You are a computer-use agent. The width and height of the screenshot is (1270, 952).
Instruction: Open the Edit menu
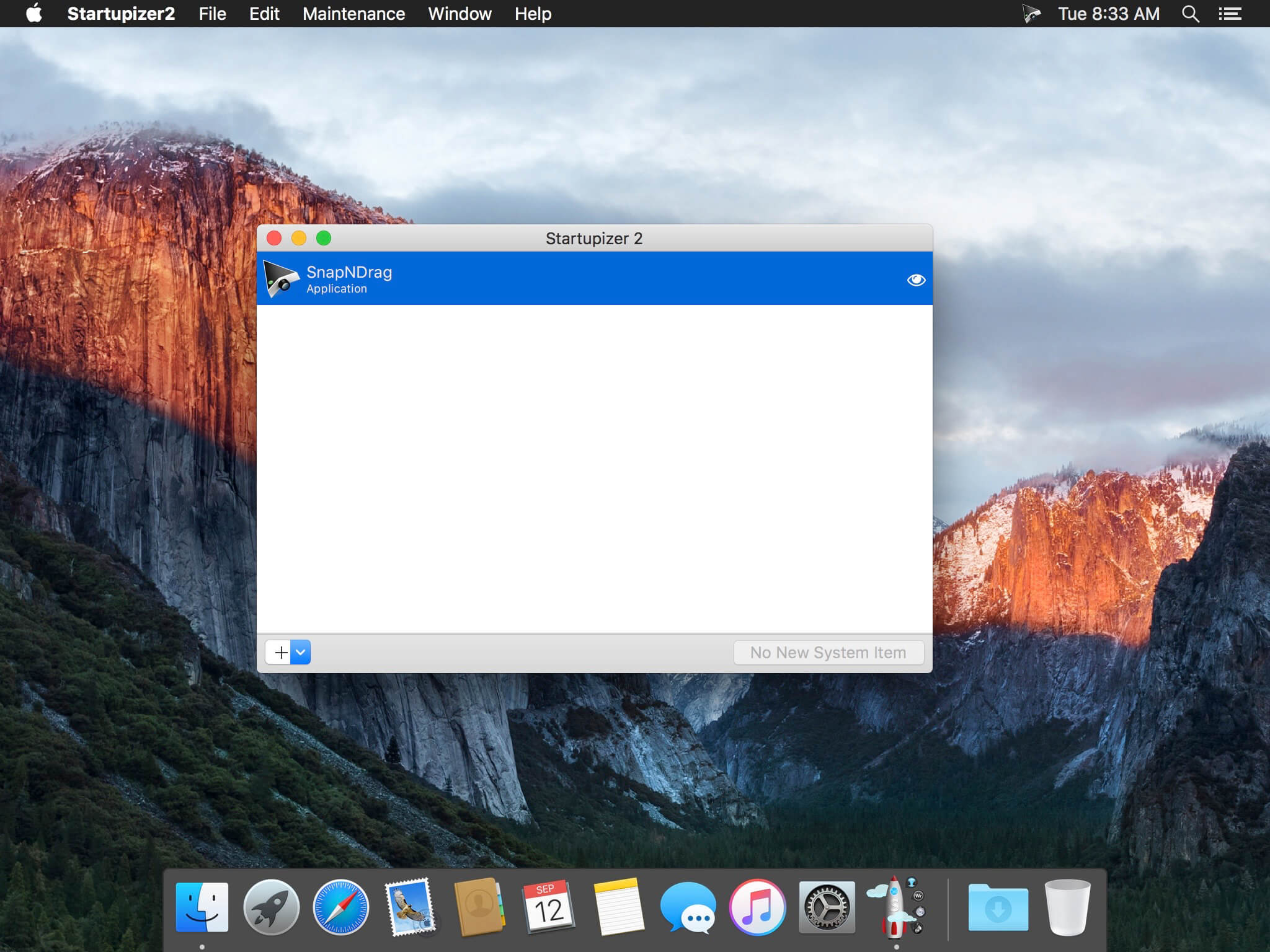tap(264, 14)
